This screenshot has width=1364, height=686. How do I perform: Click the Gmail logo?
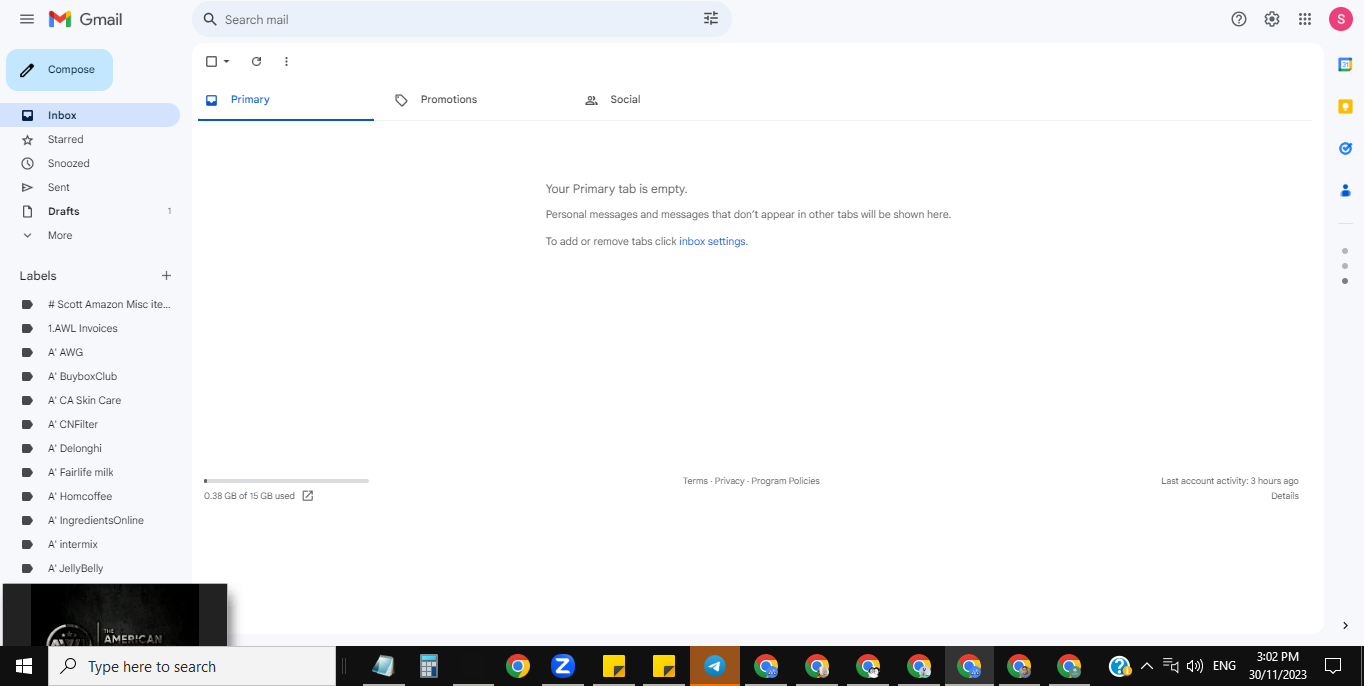coord(86,19)
